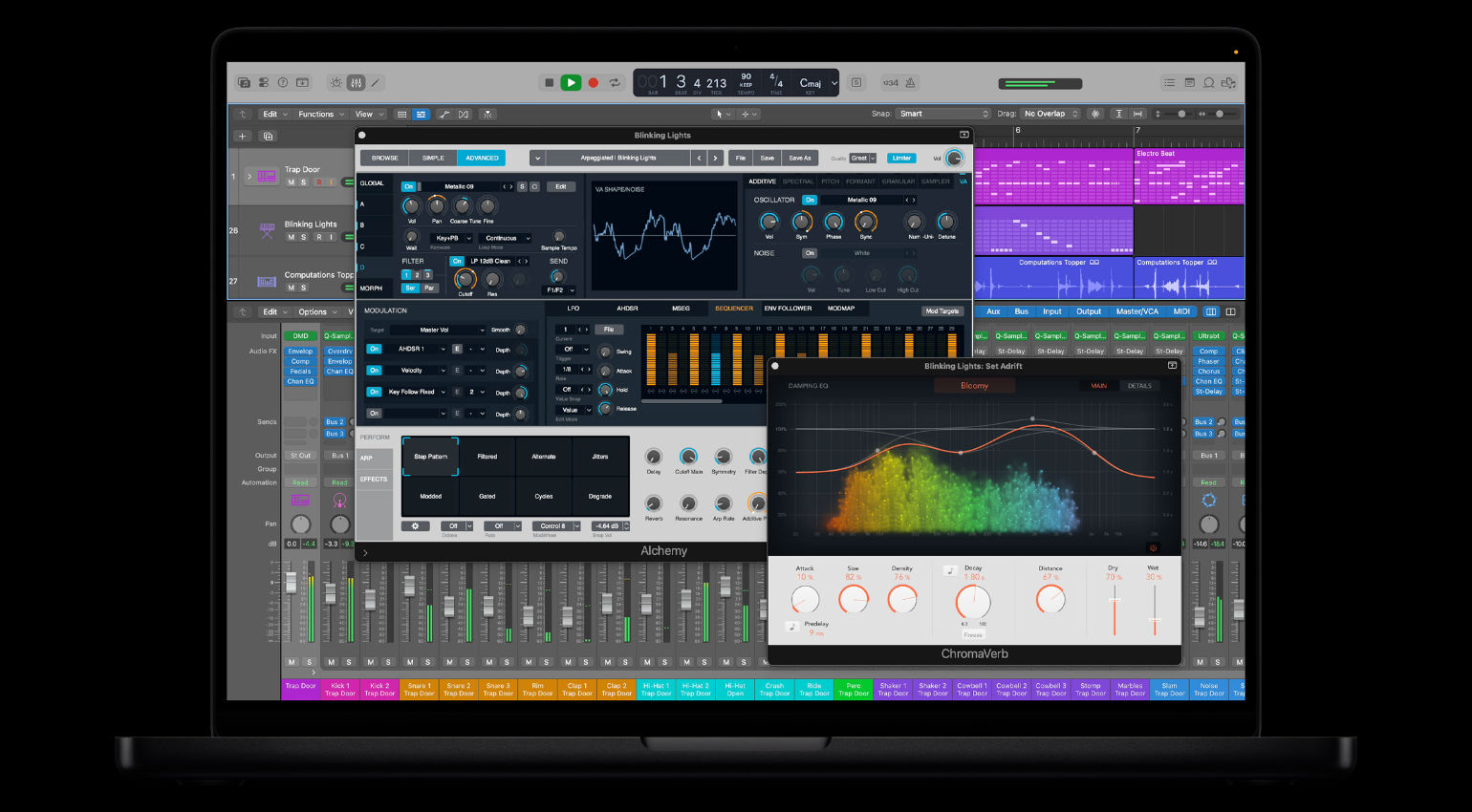This screenshot has height=812, width=1472.
Task: Click the Electro Beat region in timeline
Action: pyautogui.click(x=1188, y=176)
